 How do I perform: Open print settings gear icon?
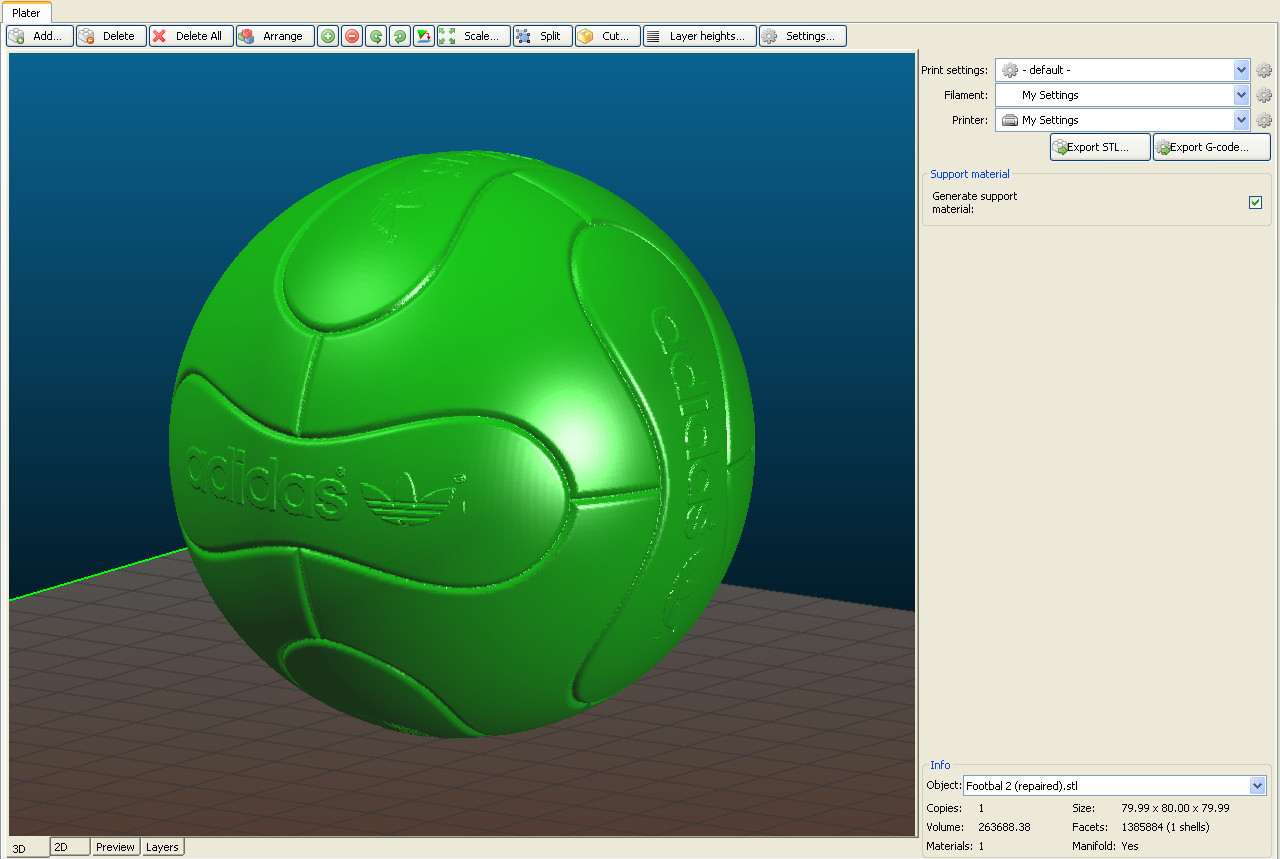(1264, 70)
